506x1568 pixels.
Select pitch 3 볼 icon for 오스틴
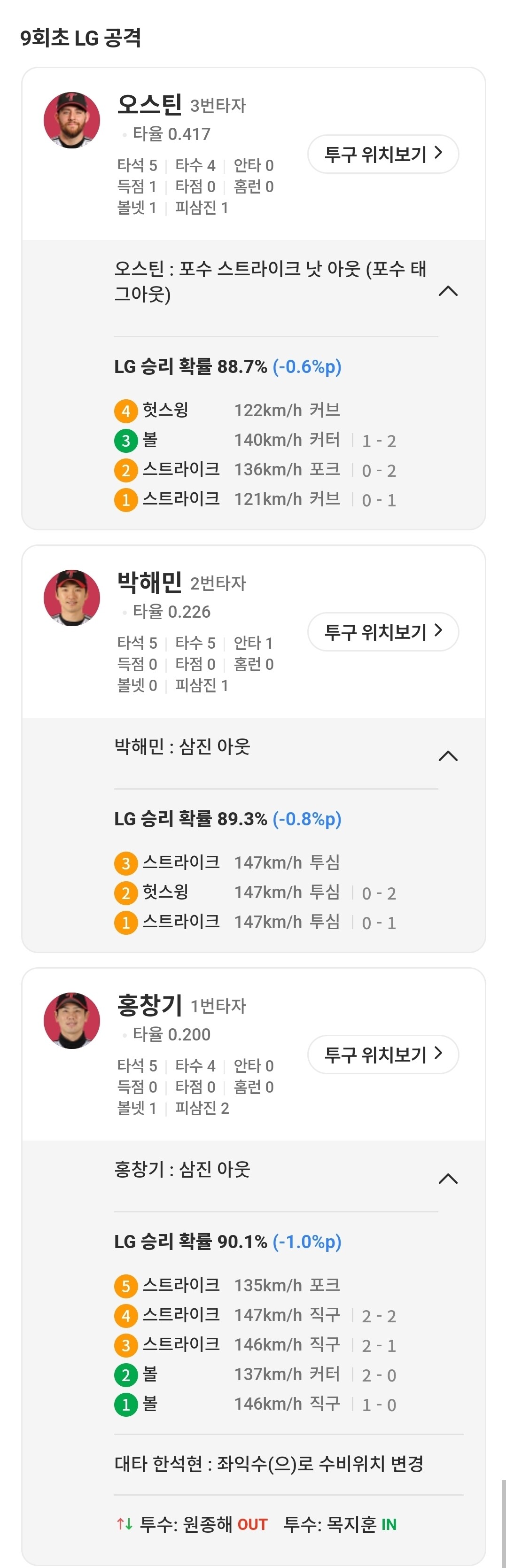click(x=125, y=441)
